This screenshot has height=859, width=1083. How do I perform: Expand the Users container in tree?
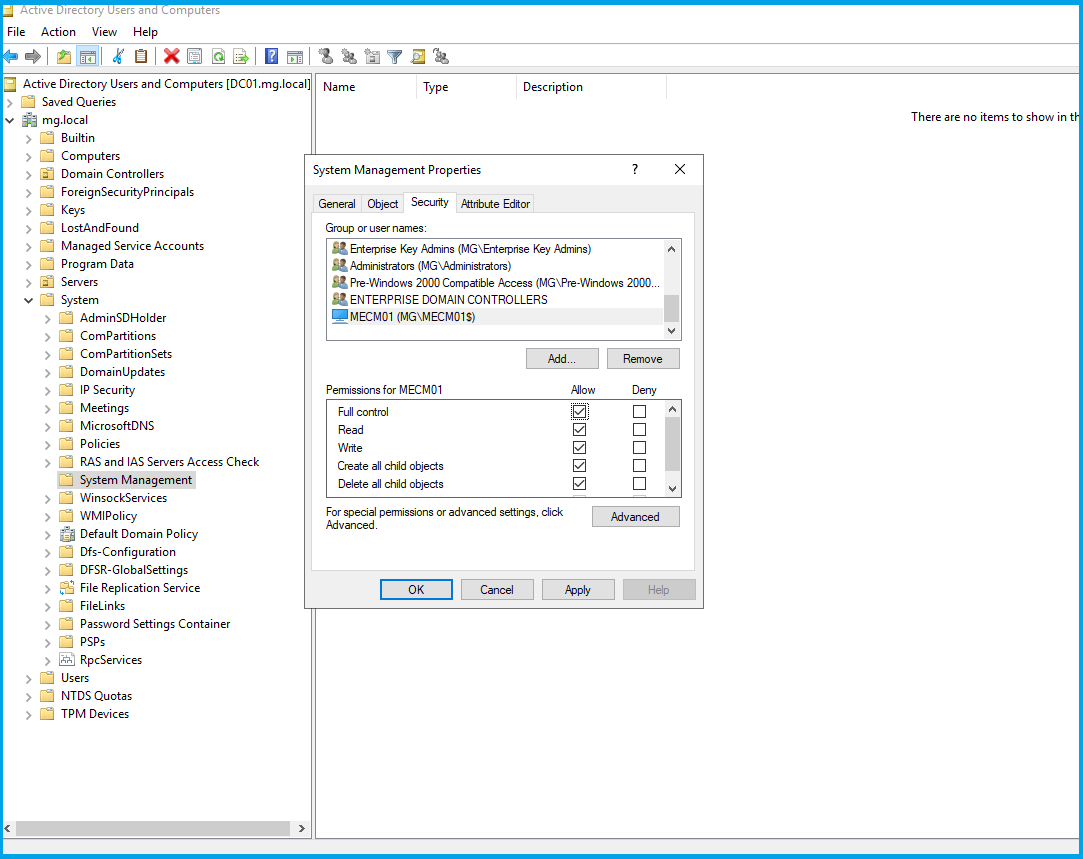(29, 678)
